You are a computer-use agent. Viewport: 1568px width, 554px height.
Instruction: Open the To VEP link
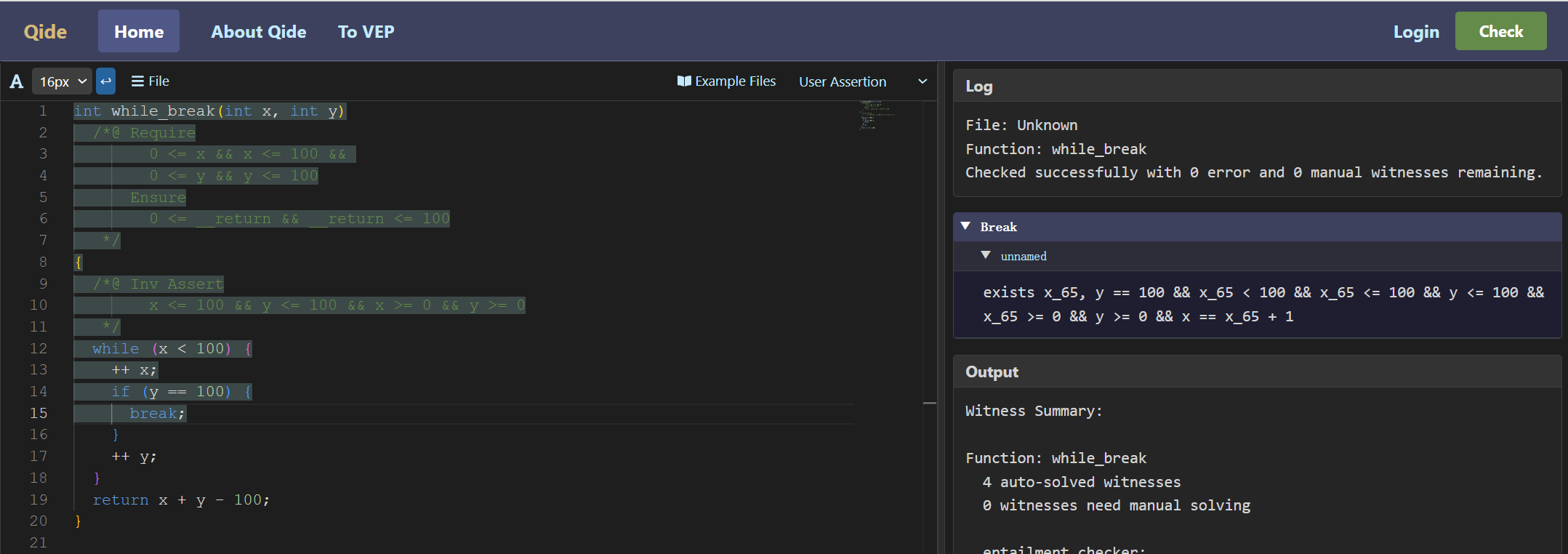click(x=366, y=32)
